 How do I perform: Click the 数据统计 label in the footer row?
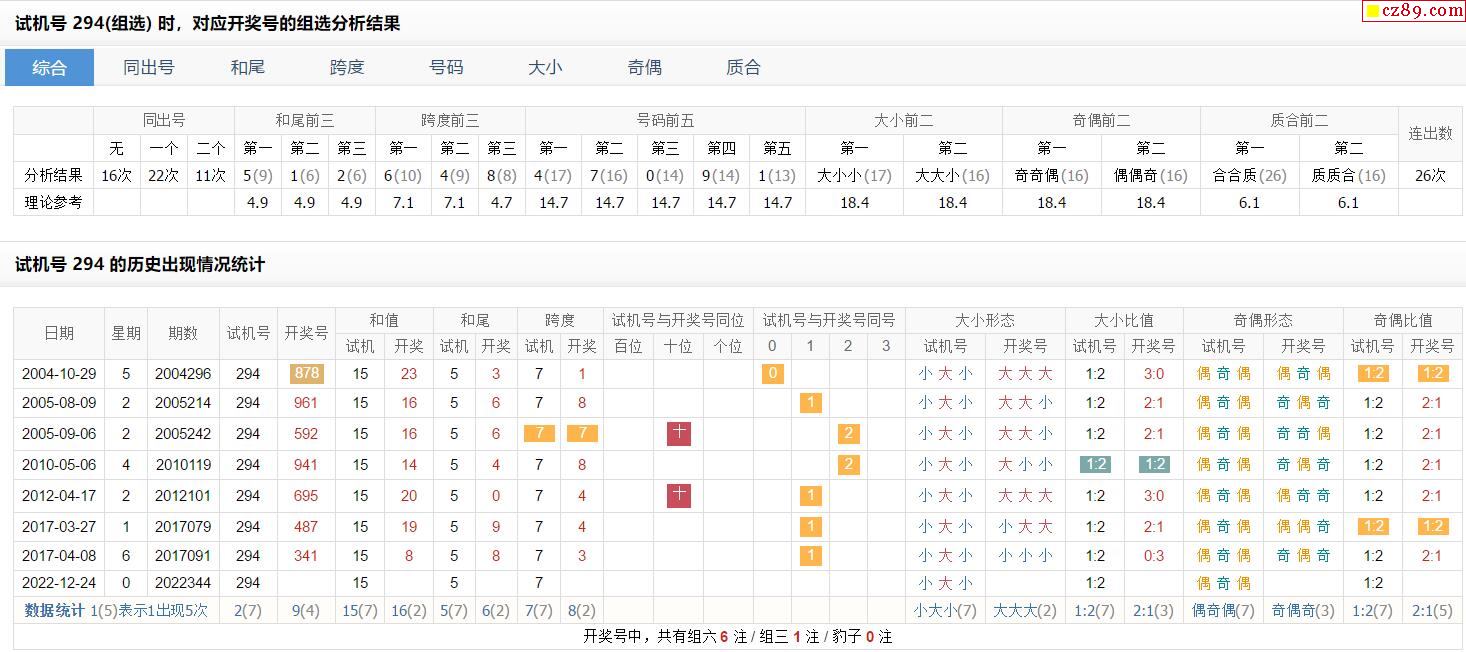click(x=54, y=610)
